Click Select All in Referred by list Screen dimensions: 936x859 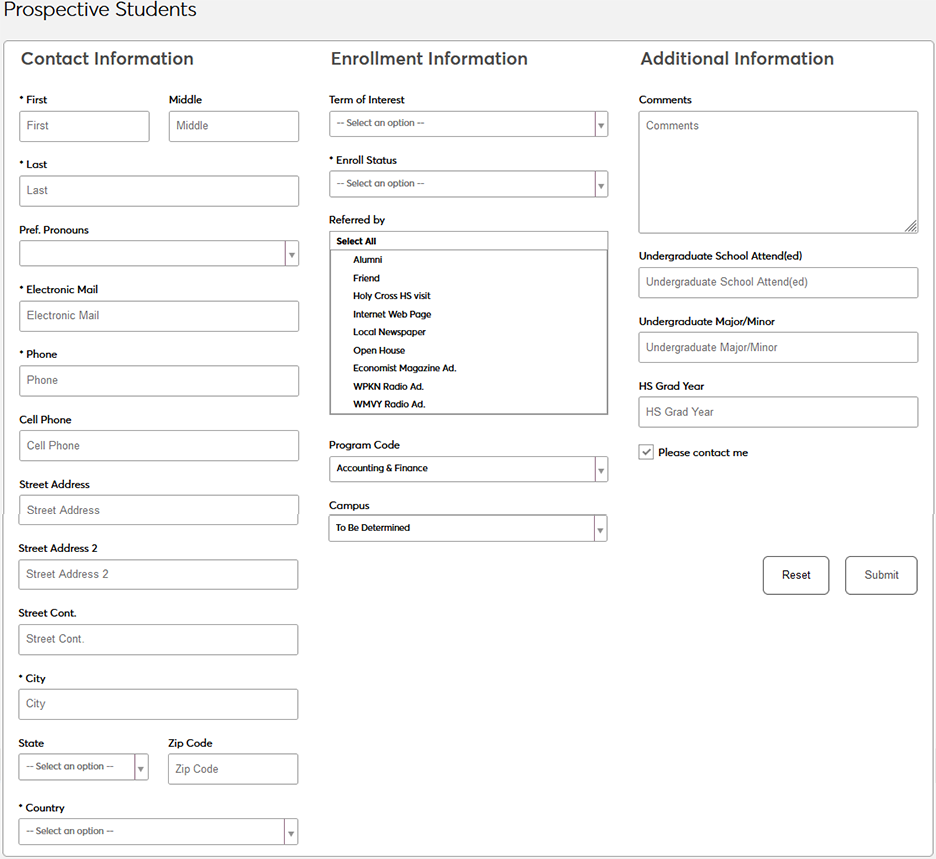(356, 241)
